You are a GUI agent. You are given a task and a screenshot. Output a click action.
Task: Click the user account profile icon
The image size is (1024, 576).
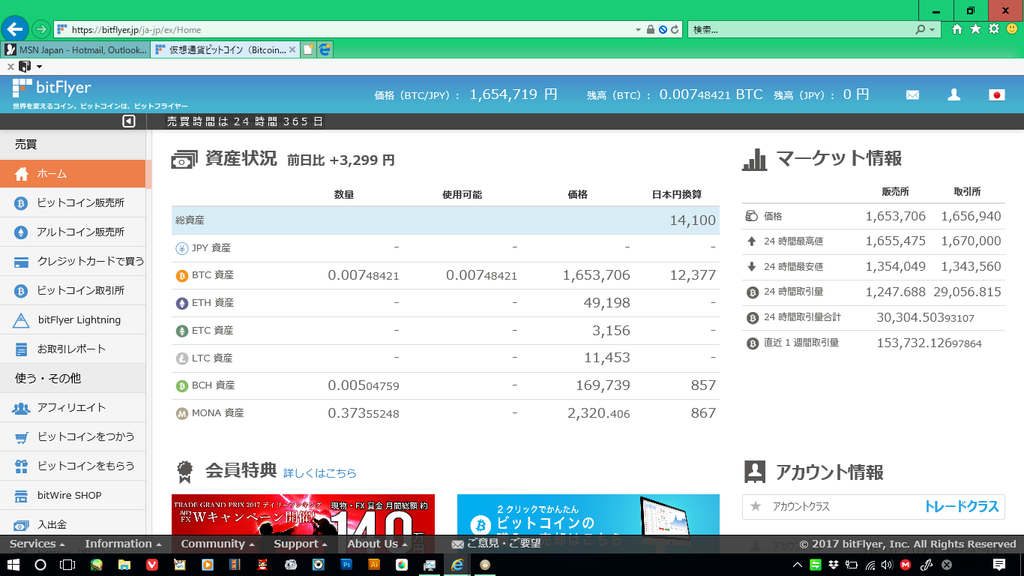tap(954, 95)
